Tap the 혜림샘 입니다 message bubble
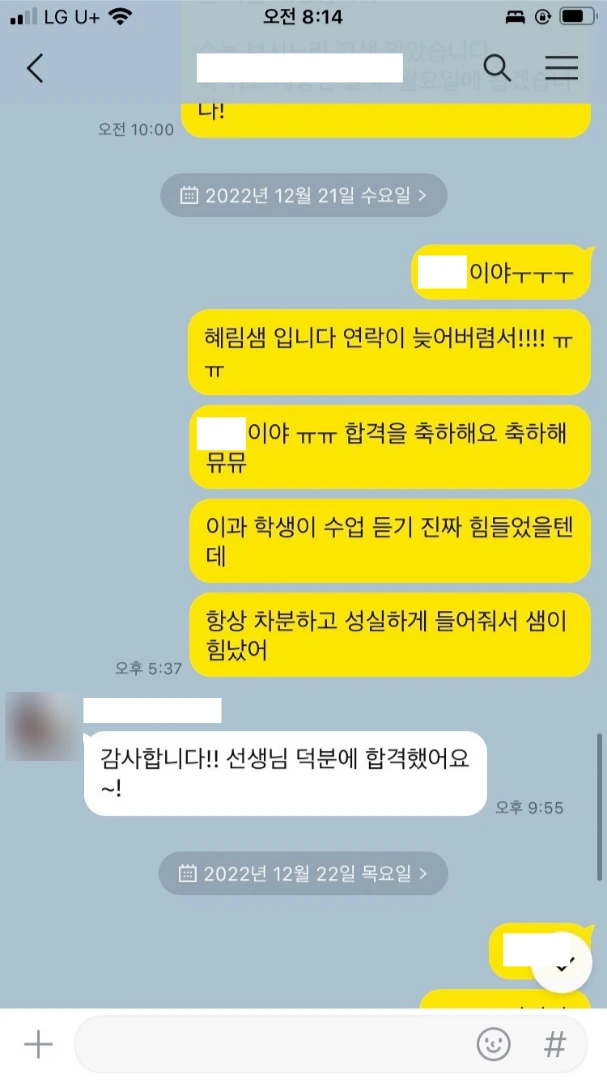Image resolution: width=607 pixels, height=1080 pixels. [389, 352]
